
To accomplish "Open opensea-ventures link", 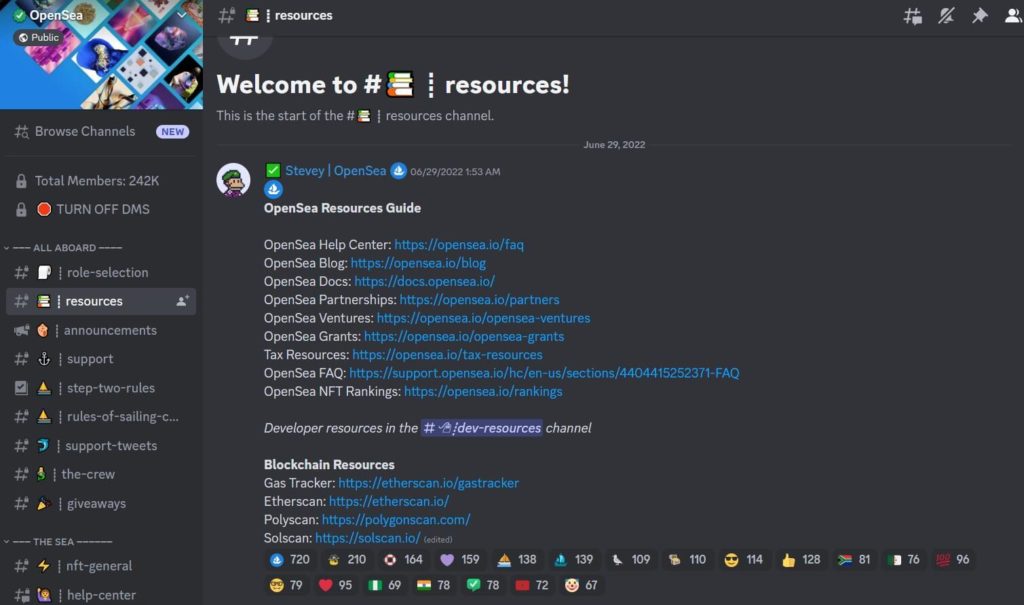I will click(483, 318).
